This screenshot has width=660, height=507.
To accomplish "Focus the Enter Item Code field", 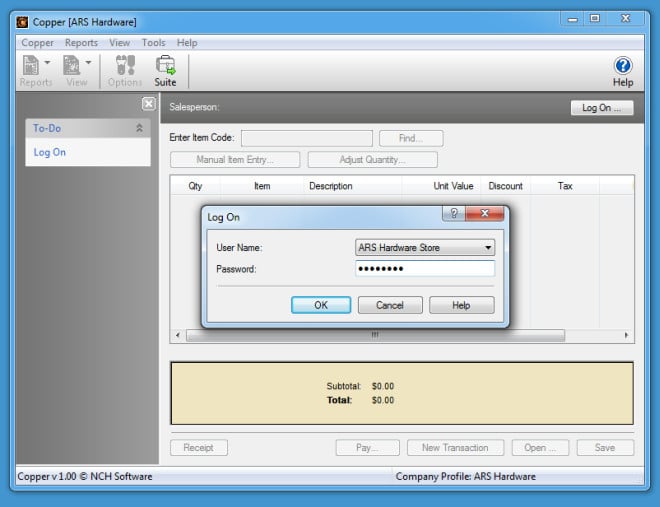I will click(x=307, y=138).
